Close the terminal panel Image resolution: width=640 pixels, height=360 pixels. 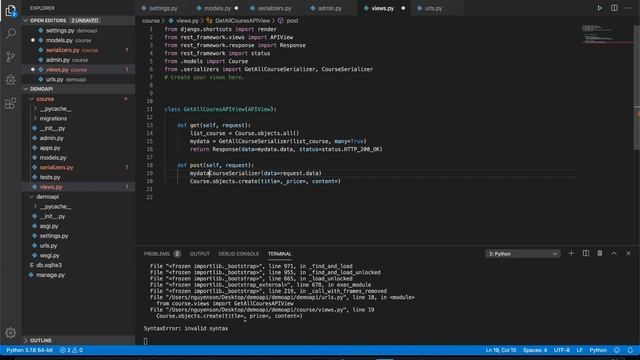[x=629, y=253]
